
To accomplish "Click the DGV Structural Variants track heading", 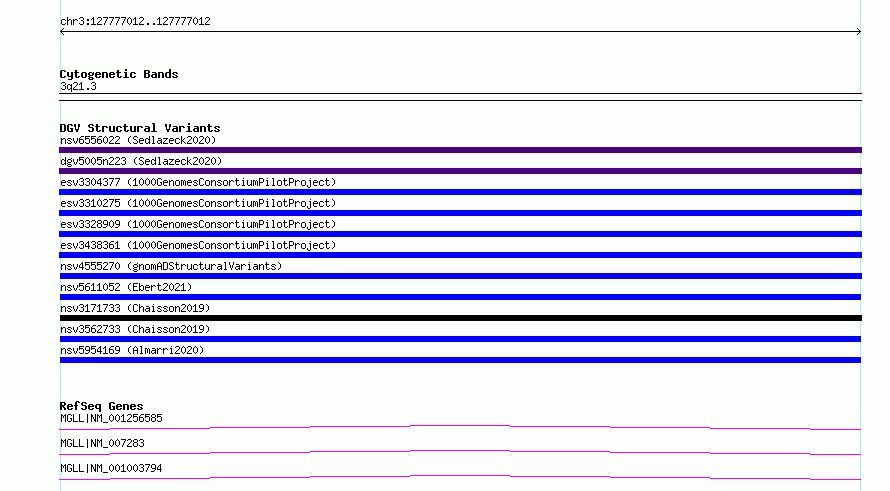I will (140, 128).
